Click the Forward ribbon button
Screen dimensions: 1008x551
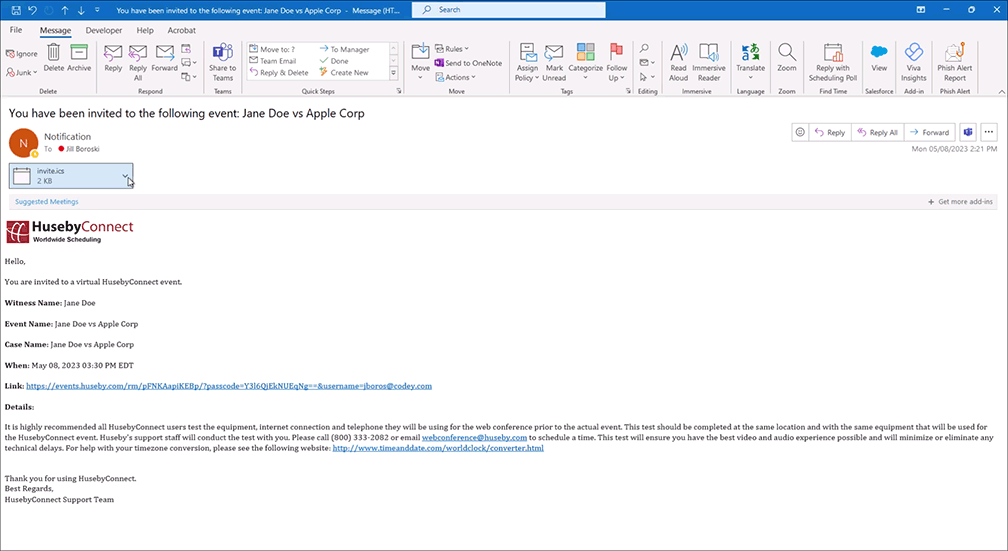point(165,58)
